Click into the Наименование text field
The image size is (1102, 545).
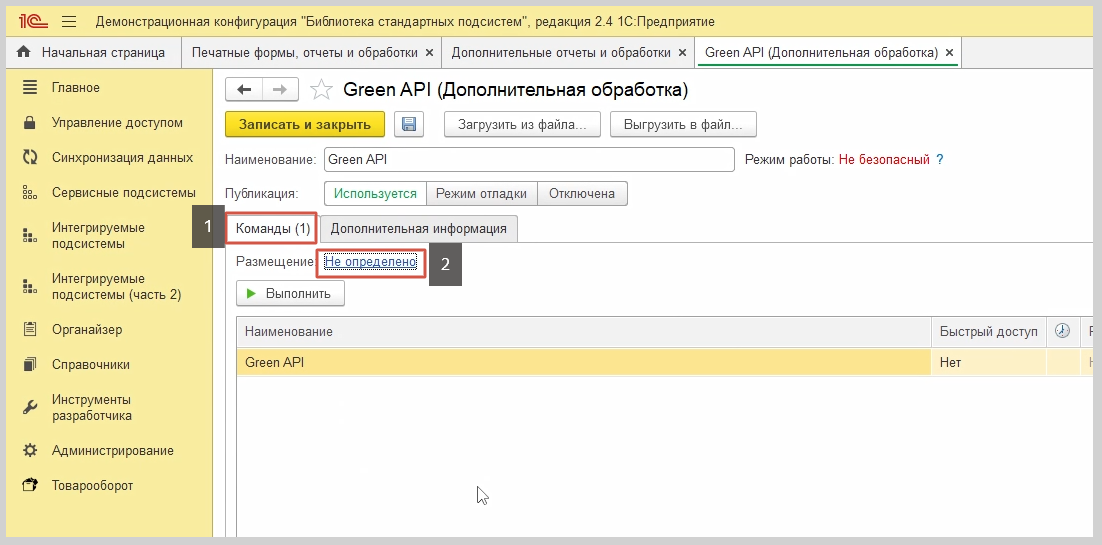click(529, 159)
